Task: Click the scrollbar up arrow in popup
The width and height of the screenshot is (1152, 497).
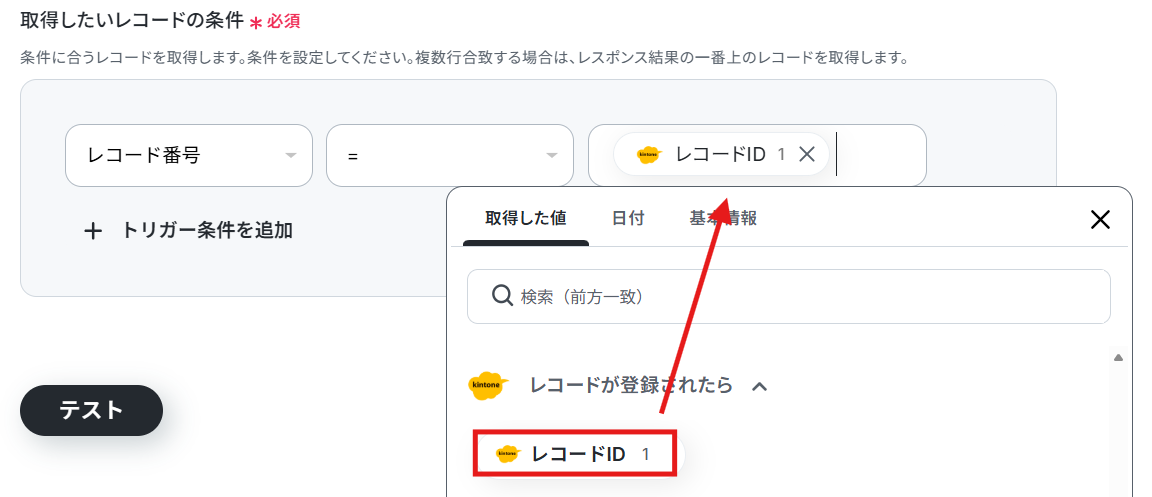Action: coord(1118,358)
